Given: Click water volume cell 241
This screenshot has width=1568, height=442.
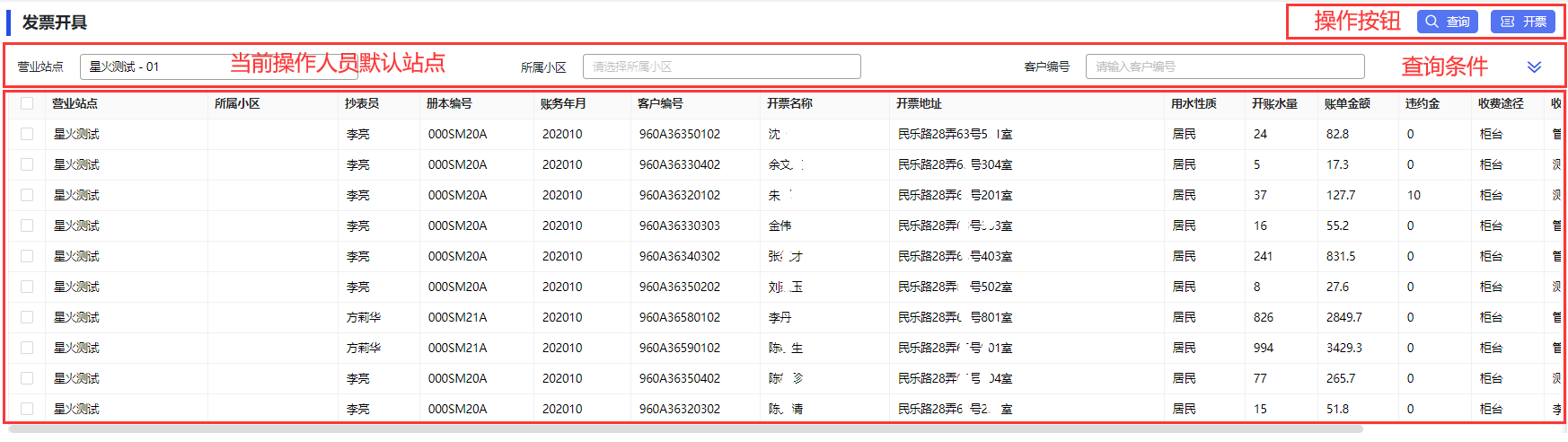Looking at the screenshot, I should pyautogui.click(x=1263, y=256).
